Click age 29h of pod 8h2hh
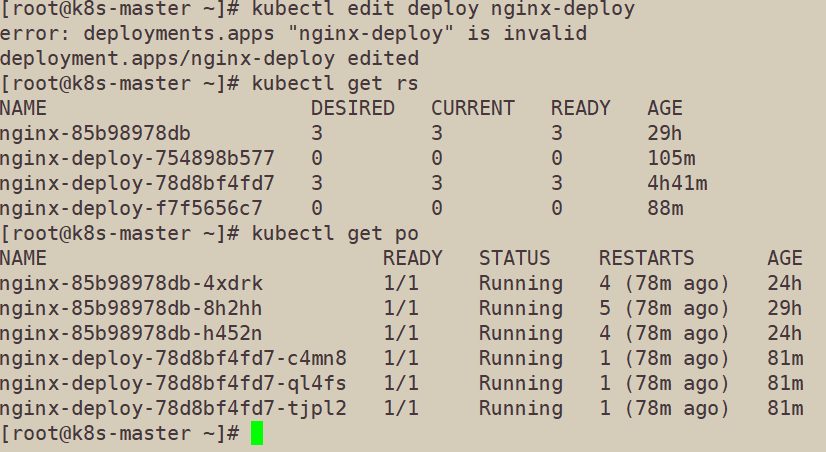 click(785, 309)
